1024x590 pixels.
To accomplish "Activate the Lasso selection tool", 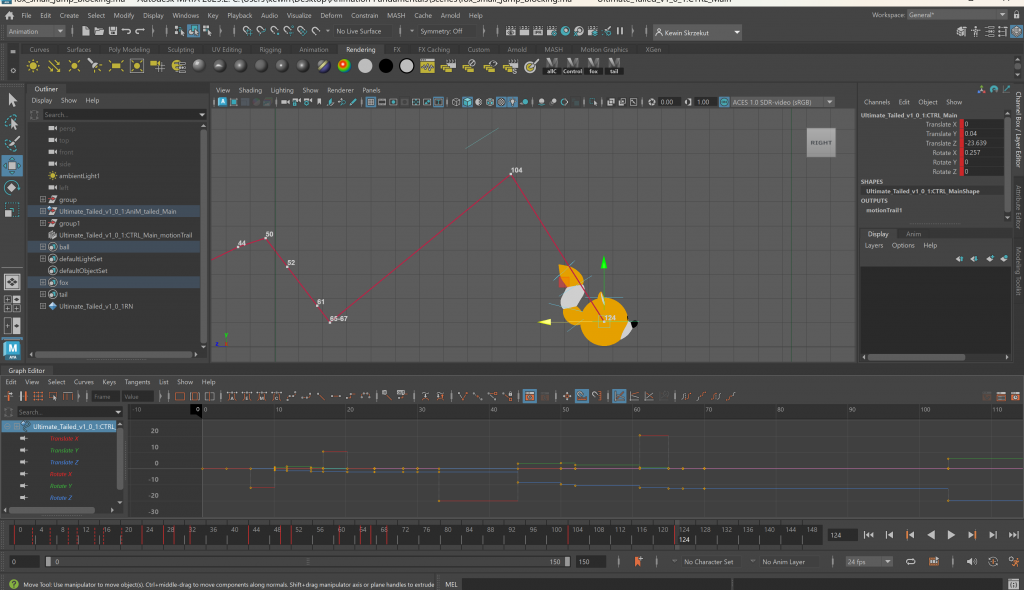I will coord(12,122).
